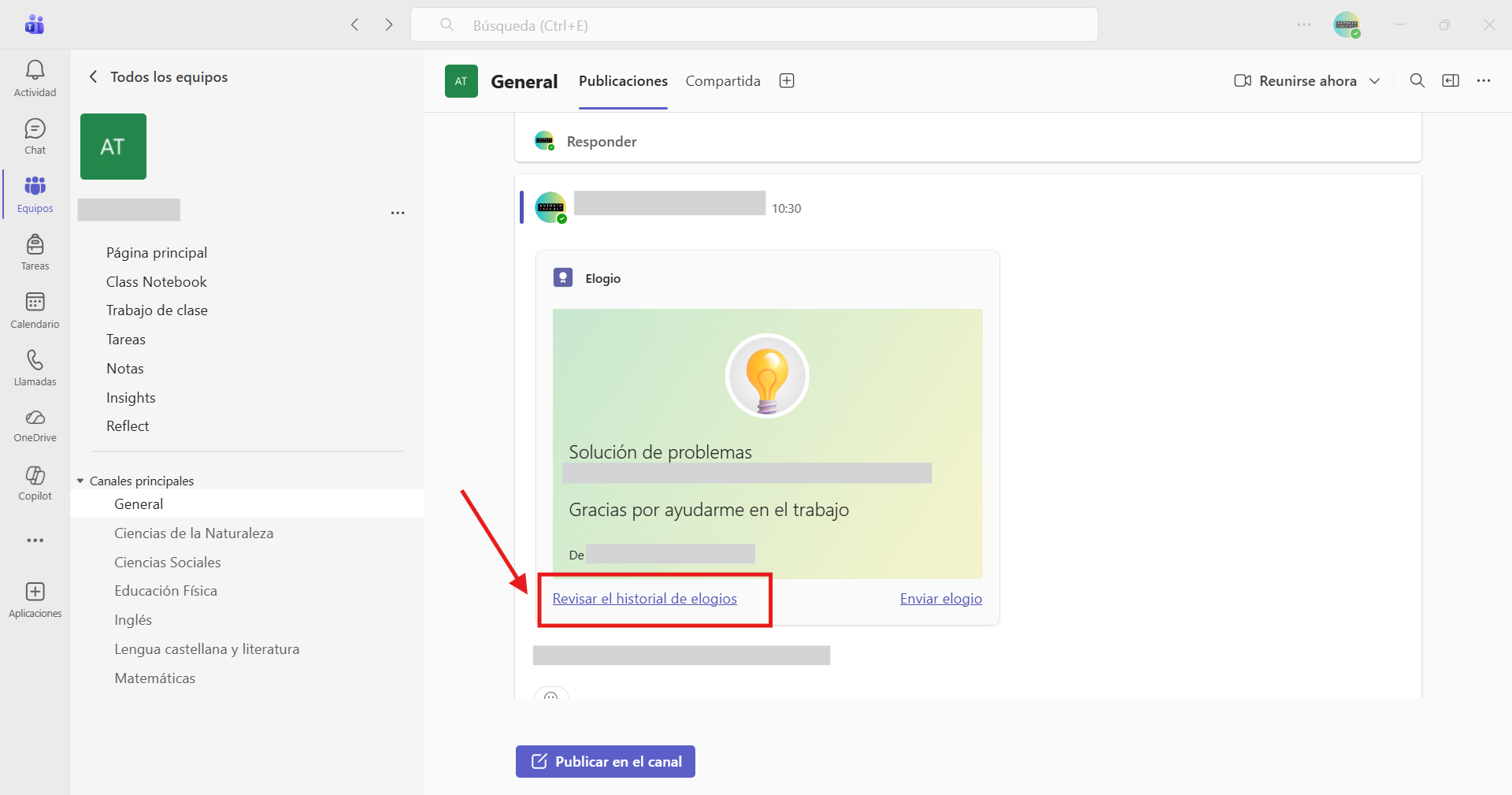Open Matemáticas channel

pos(155,678)
